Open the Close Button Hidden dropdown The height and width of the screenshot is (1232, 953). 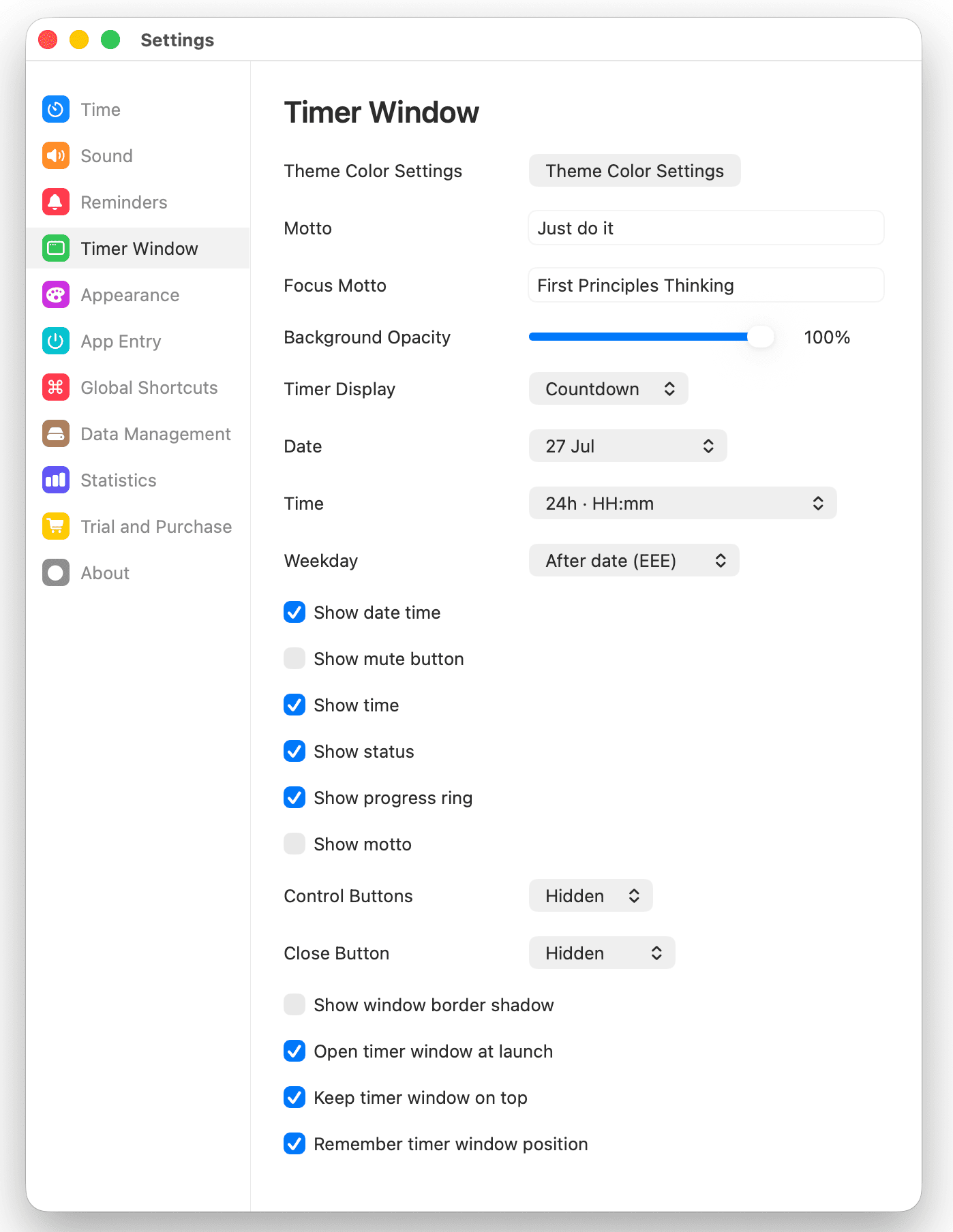[602, 953]
